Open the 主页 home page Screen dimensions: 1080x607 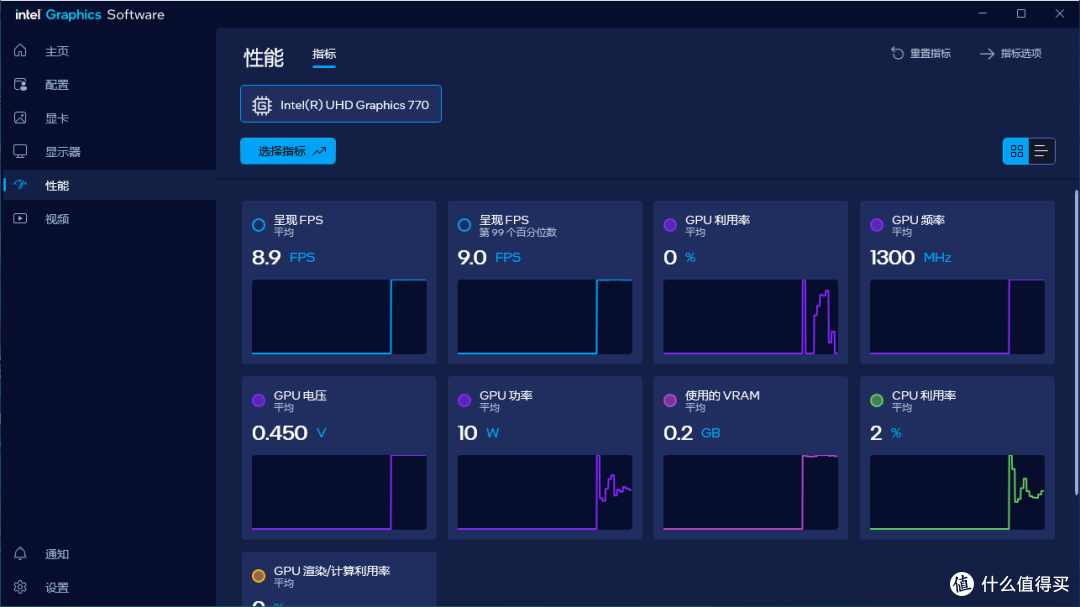57,51
